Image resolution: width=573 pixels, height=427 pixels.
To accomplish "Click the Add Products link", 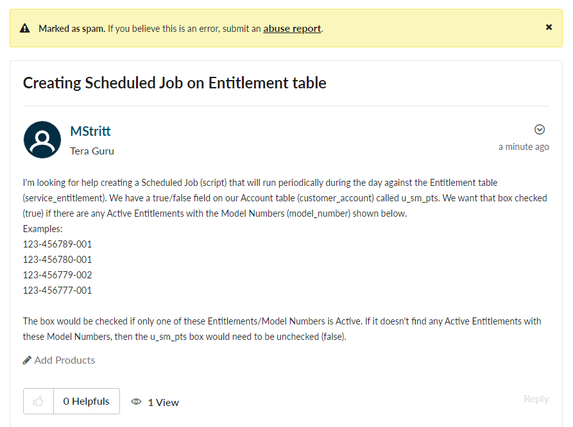I will 65,360.
